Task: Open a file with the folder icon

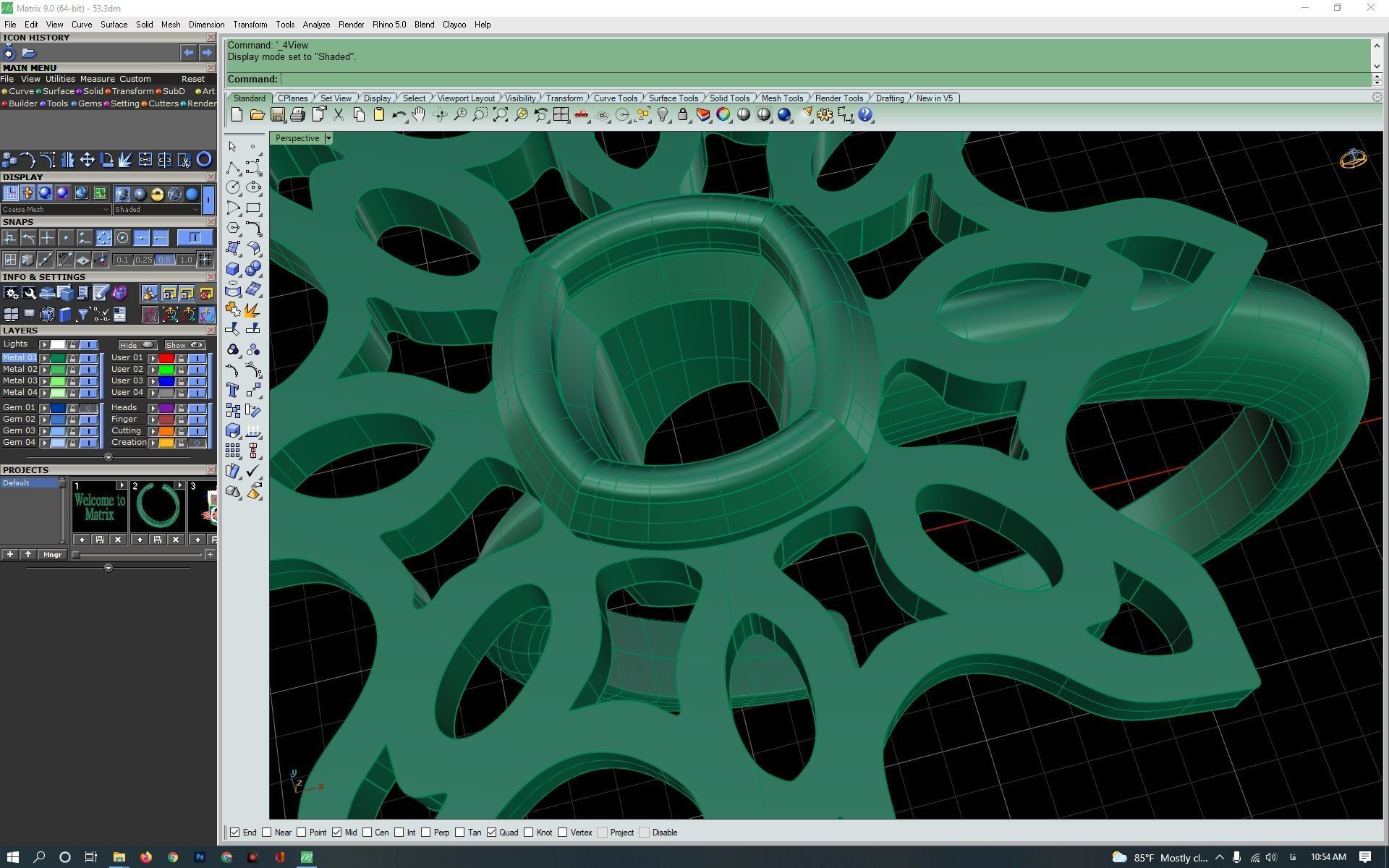Action: 257,114
